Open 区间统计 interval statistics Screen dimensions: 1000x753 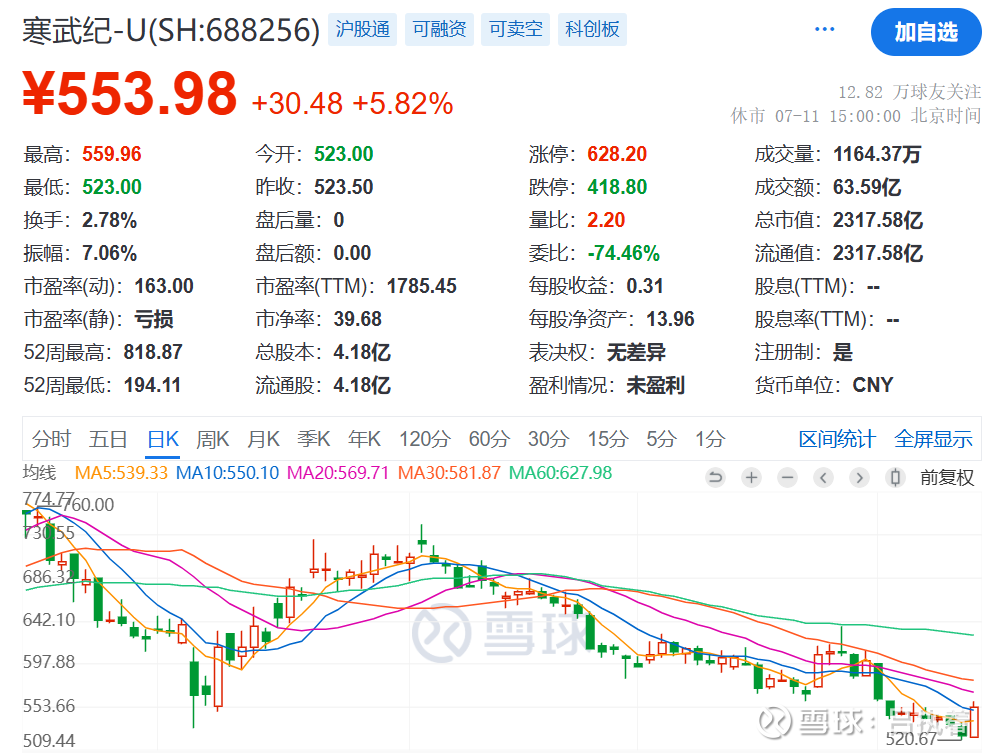coord(837,439)
